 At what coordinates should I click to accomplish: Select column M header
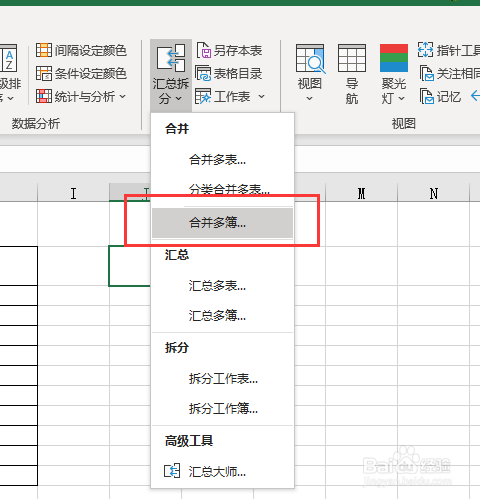[361, 193]
